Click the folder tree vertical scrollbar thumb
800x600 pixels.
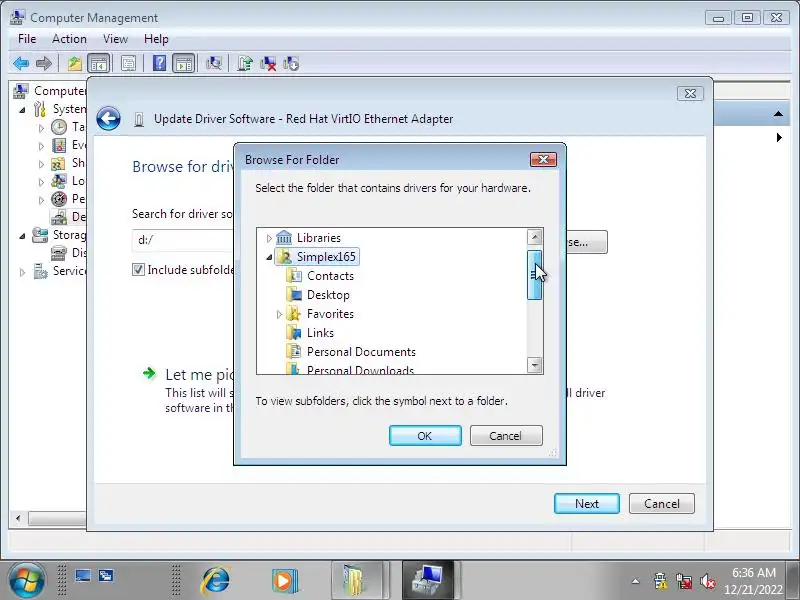[534, 275]
